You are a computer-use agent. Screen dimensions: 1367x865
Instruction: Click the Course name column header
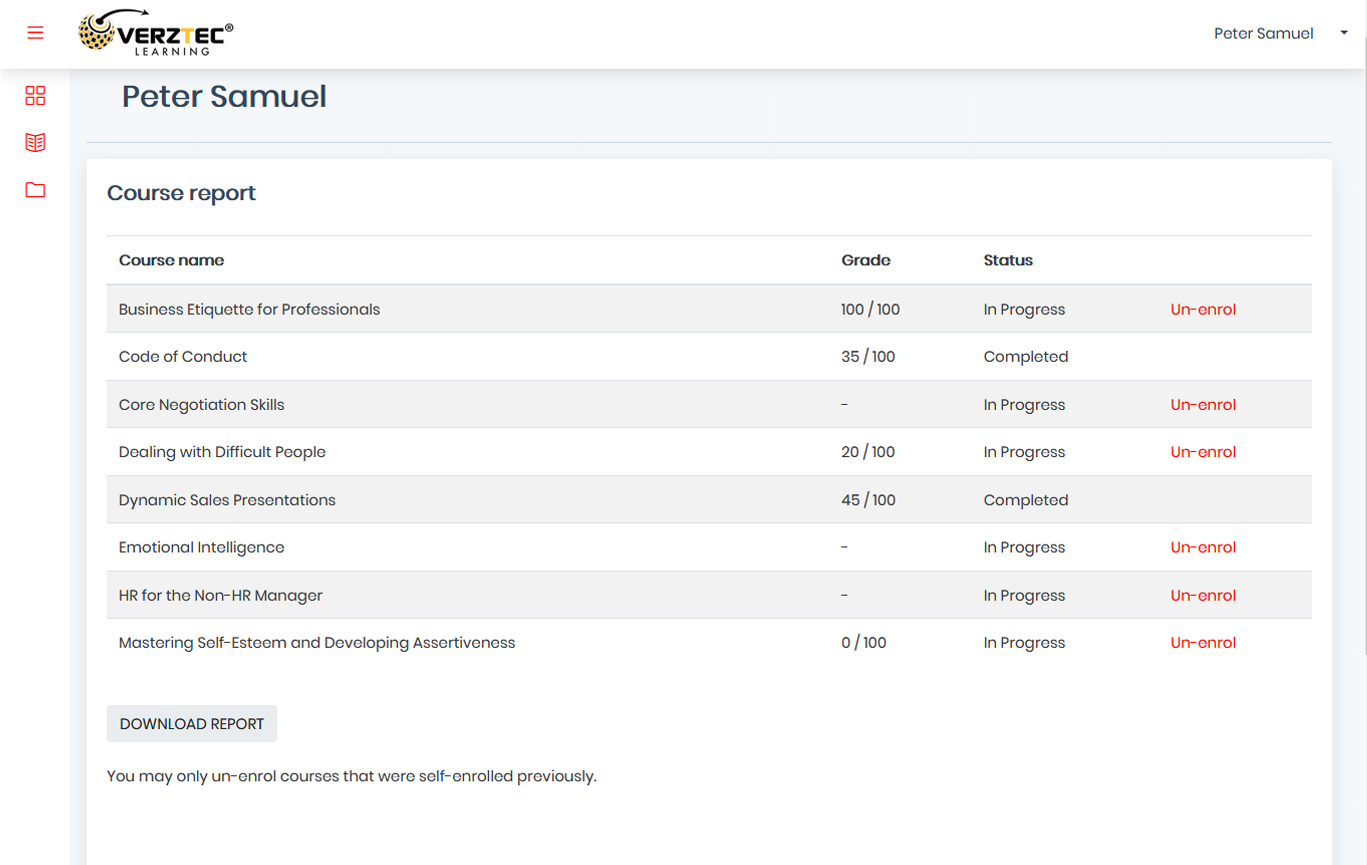click(171, 260)
